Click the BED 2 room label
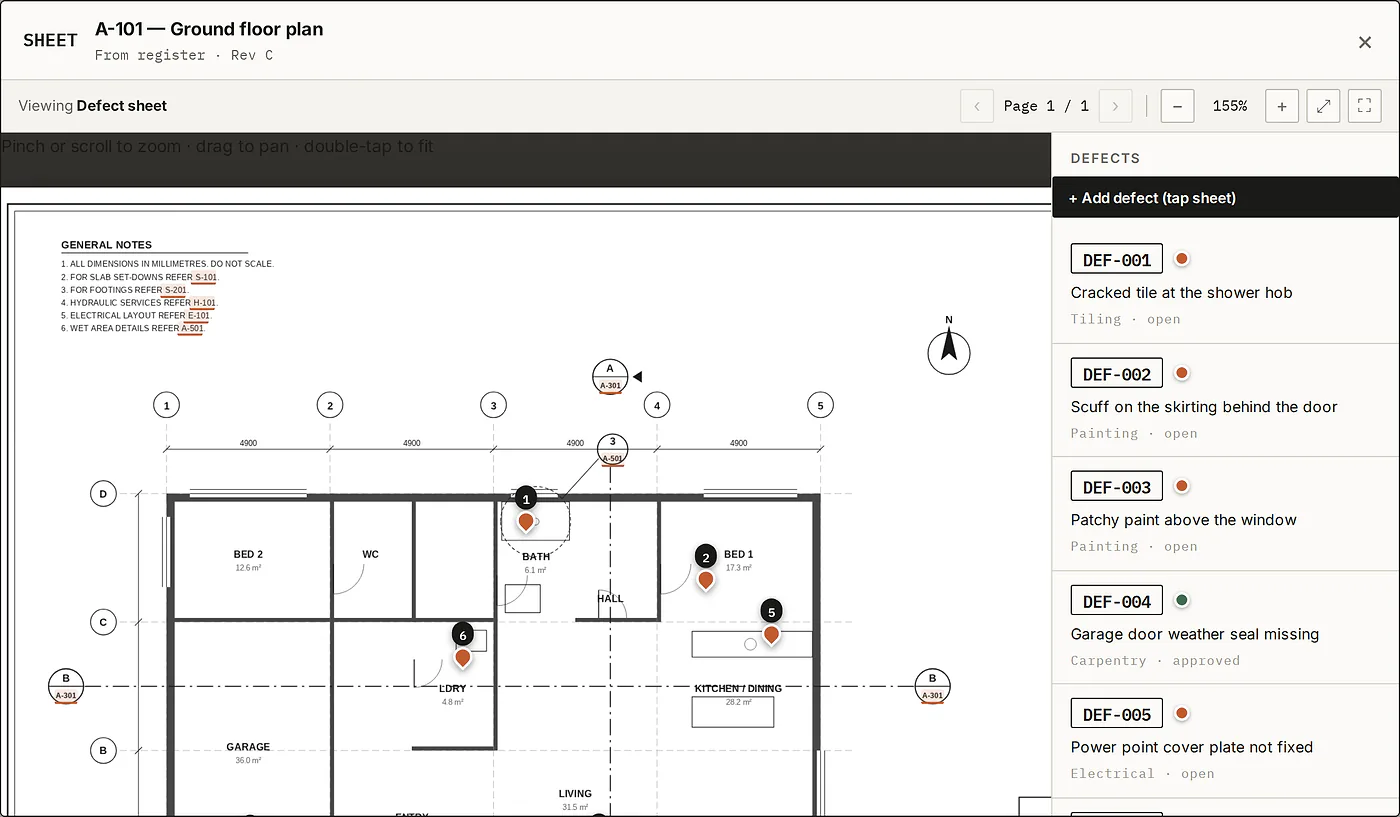The width and height of the screenshot is (1400, 817). click(248, 554)
